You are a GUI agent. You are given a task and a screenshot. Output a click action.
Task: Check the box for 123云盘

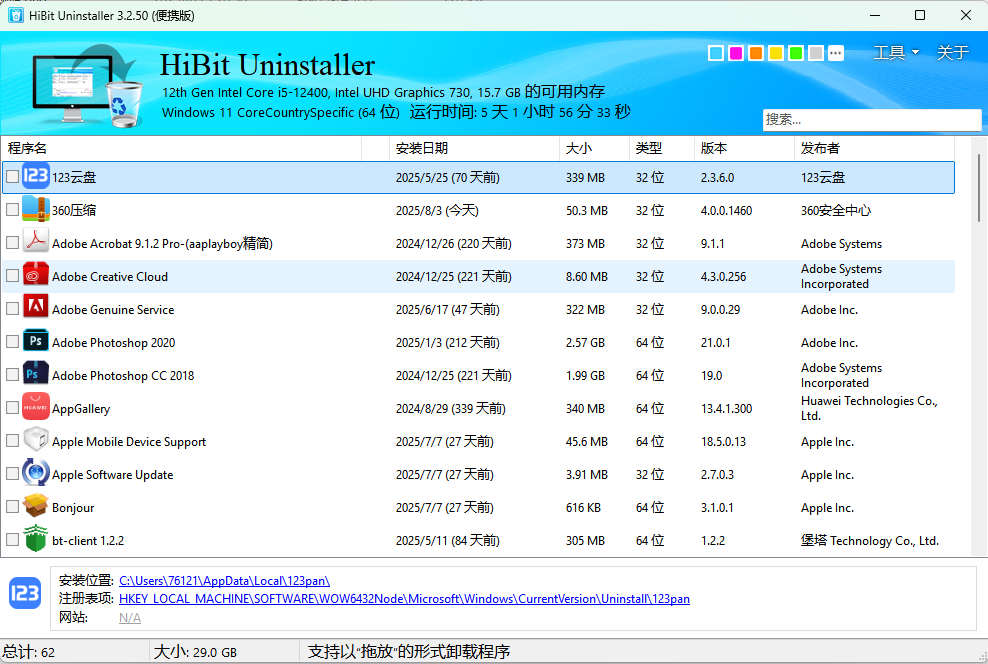pos(12,177)
